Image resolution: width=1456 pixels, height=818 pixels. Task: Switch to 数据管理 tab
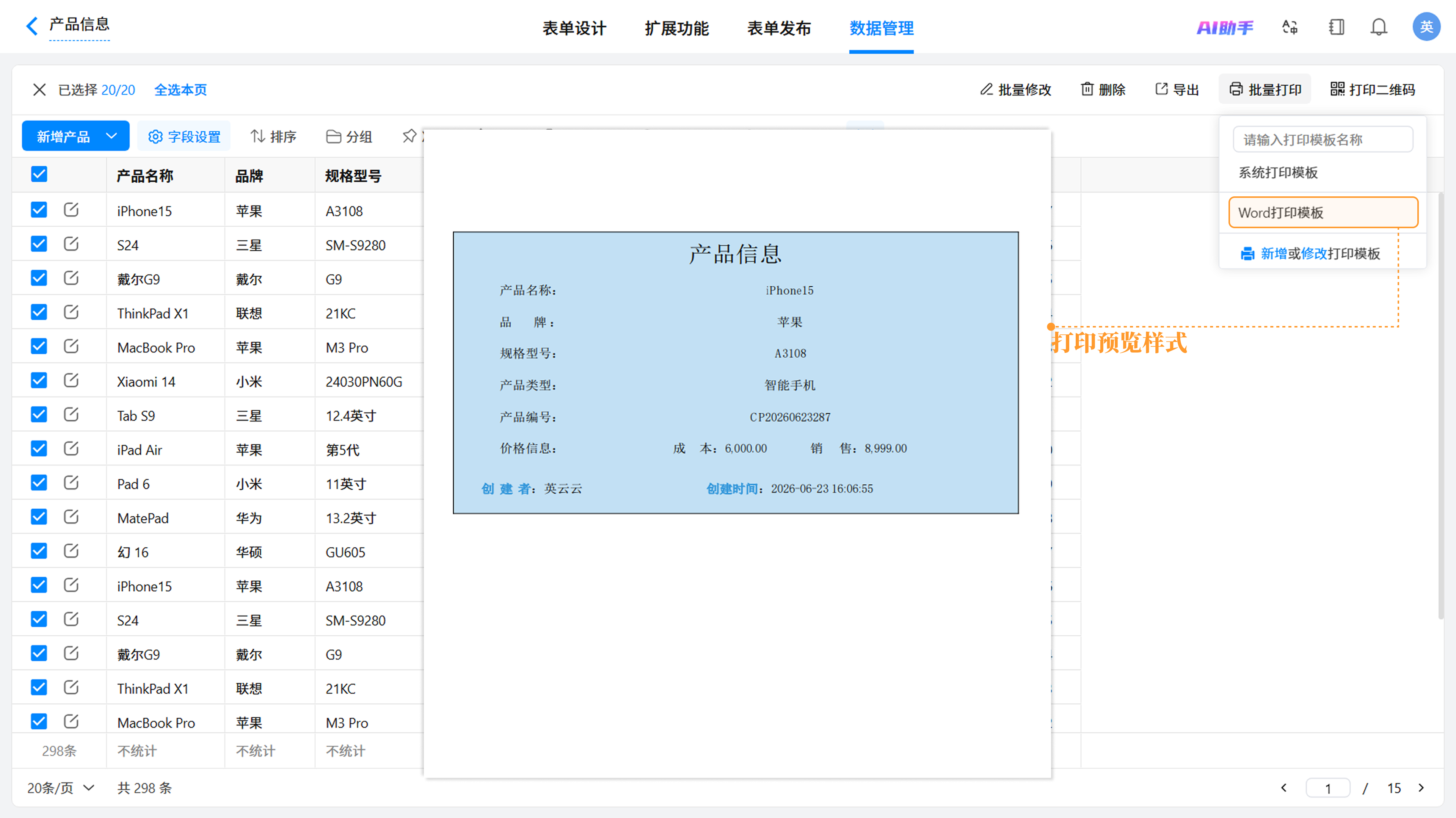881,28
